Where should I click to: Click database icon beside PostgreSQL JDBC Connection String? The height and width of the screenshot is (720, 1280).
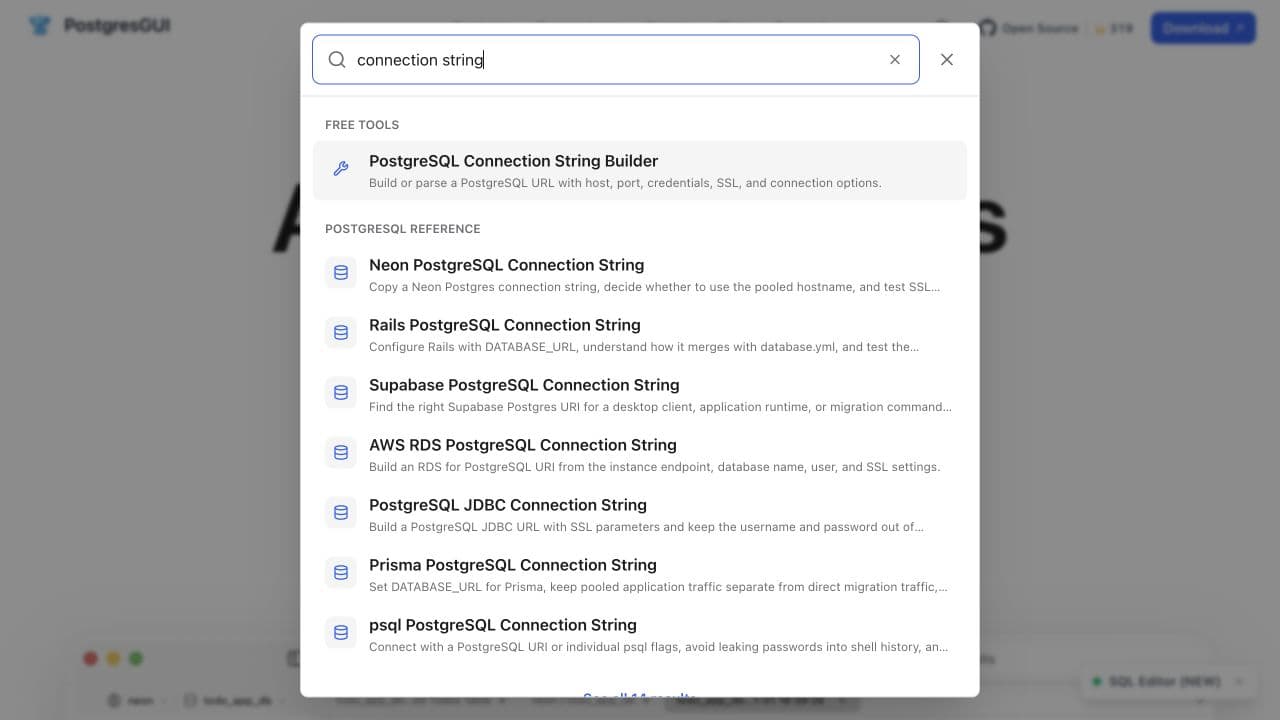341,513
